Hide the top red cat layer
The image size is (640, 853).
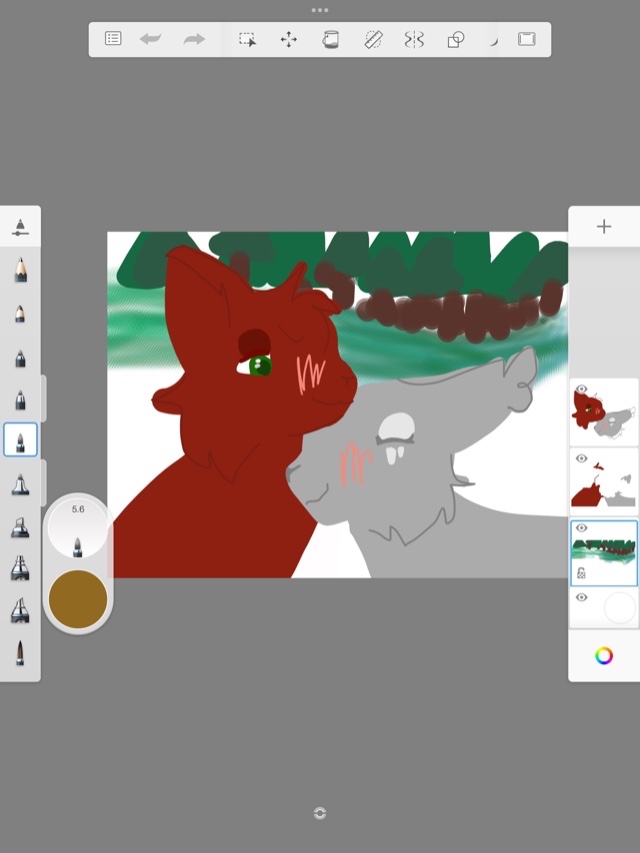coord(581,390)
